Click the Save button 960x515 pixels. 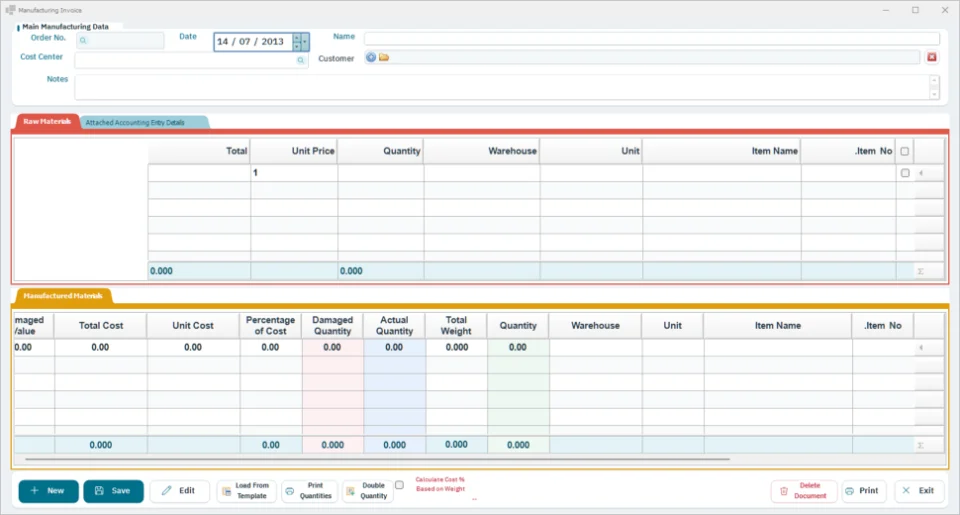pos(113,491)
